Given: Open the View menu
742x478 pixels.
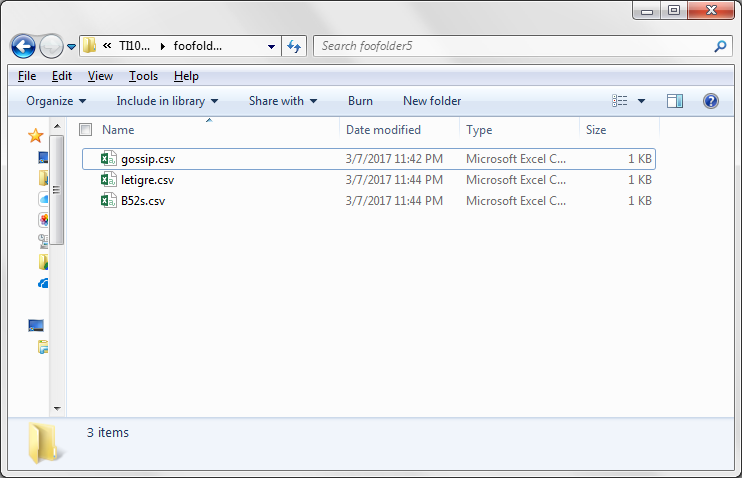Looking at the screenshot, I should (100, 76).
